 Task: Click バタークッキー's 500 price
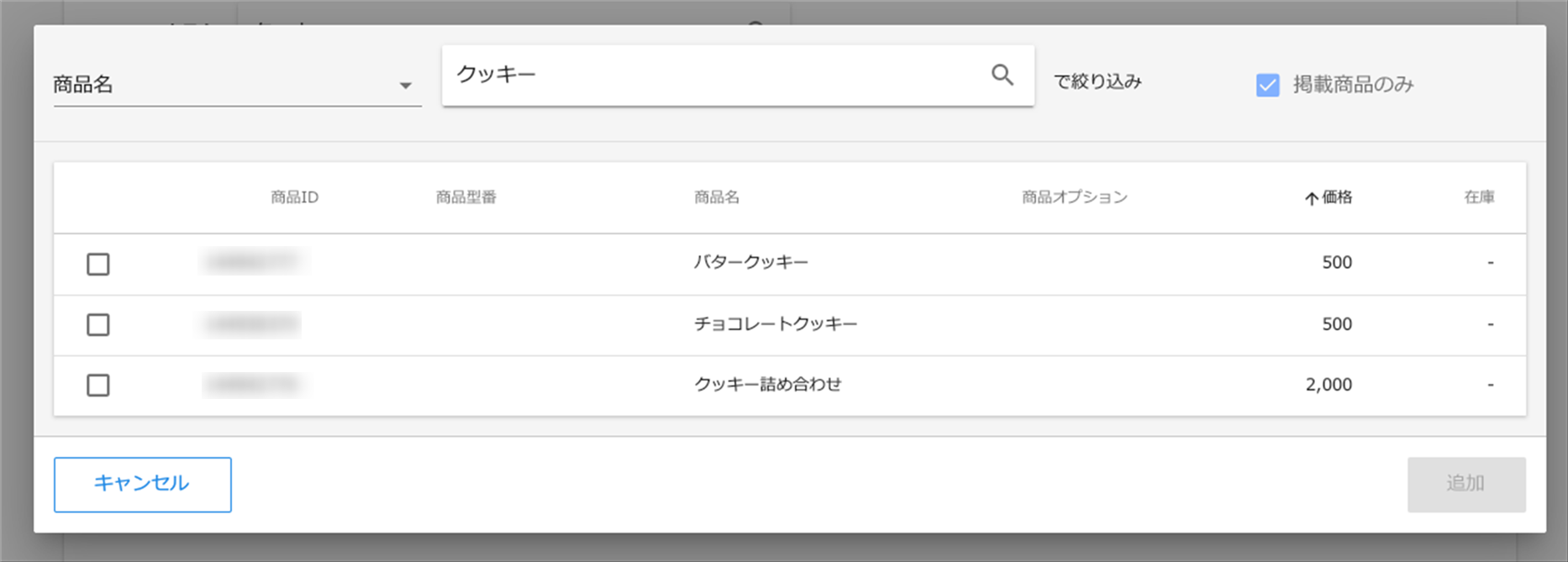click(1337, 262)
